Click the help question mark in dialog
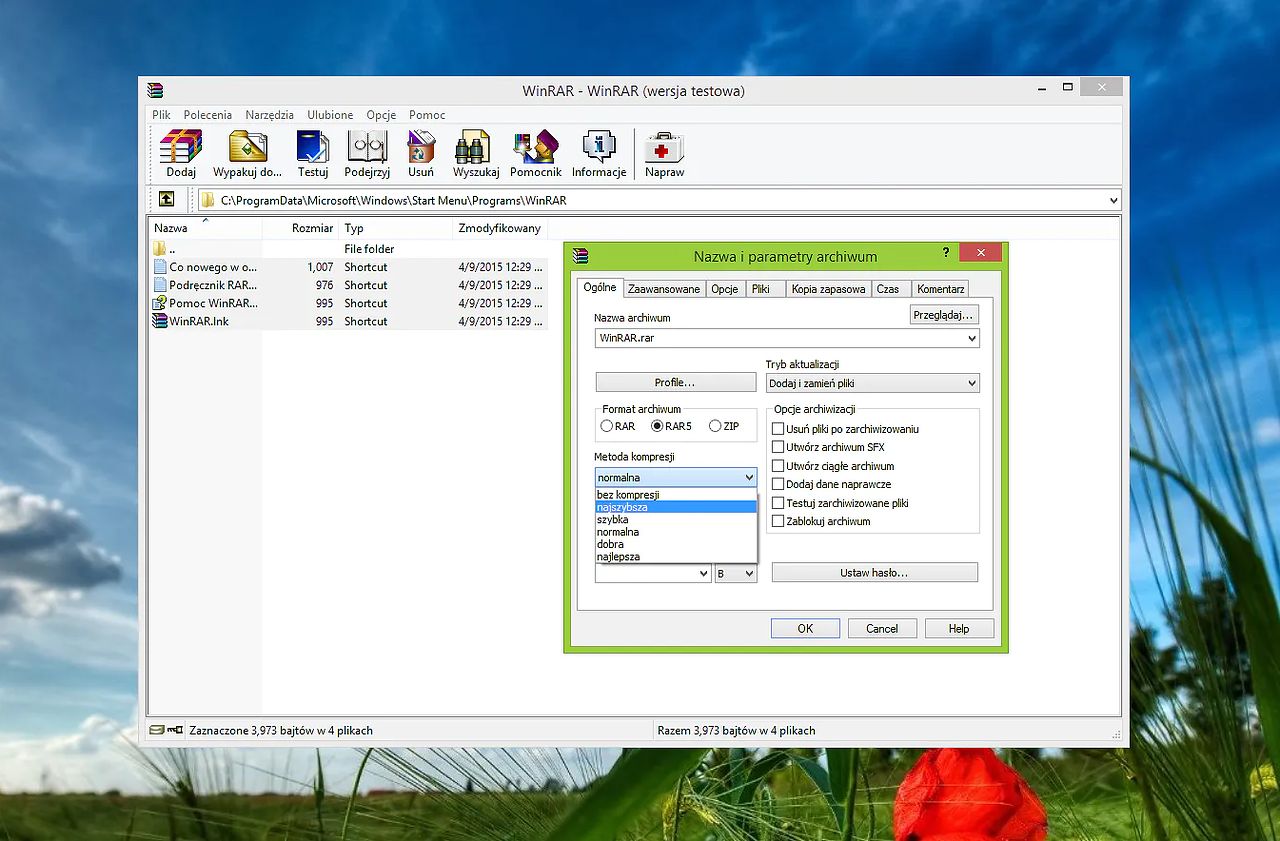Image resolution: width=1280 pixels, height=841 pixels. (x=946, y=252)
